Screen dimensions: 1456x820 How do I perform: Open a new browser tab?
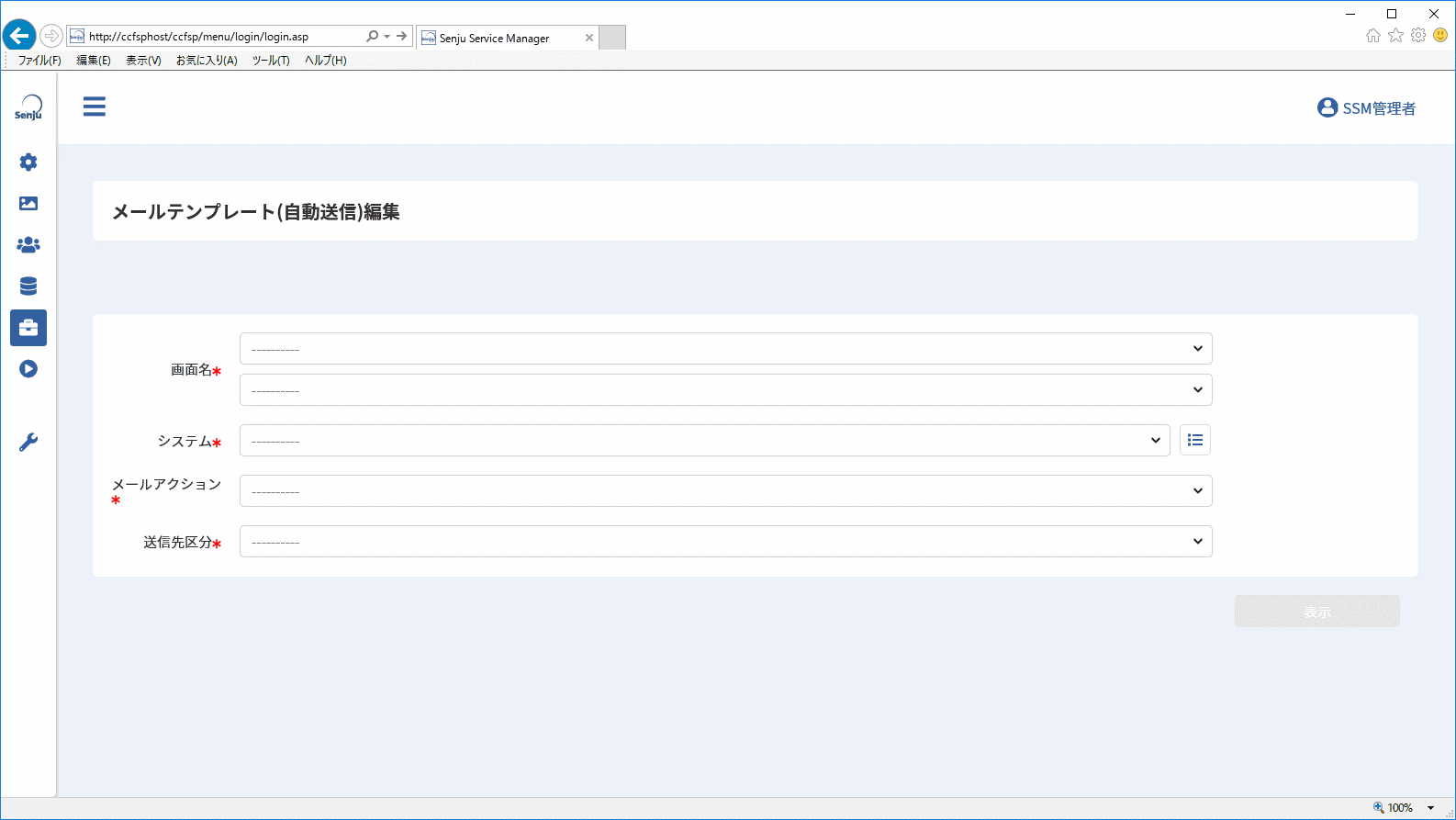pyautogui.click(x=612, y=38)
